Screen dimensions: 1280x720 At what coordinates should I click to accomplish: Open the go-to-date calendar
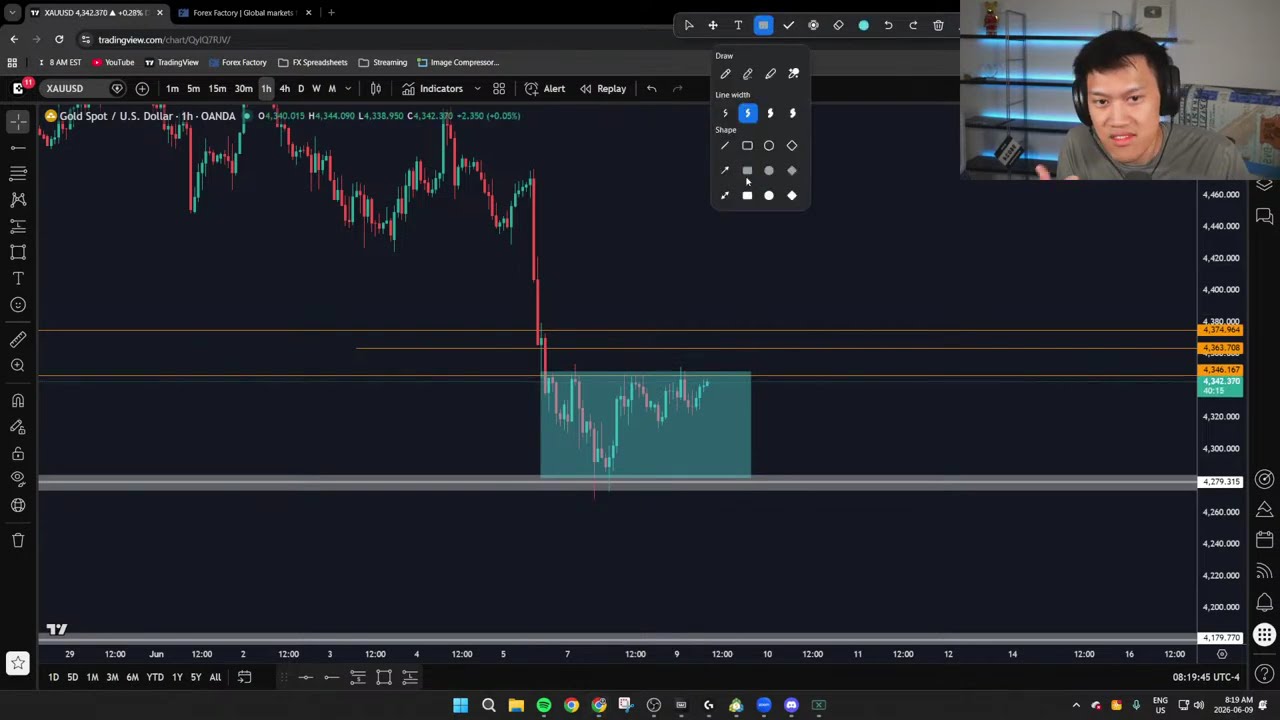[244, 677]
